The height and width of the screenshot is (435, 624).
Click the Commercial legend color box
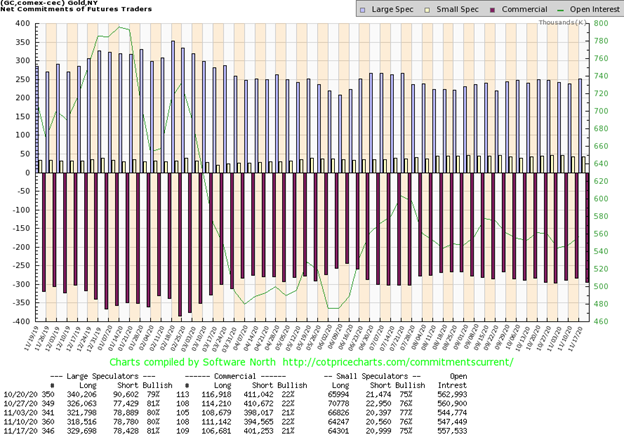click(492, 10)
